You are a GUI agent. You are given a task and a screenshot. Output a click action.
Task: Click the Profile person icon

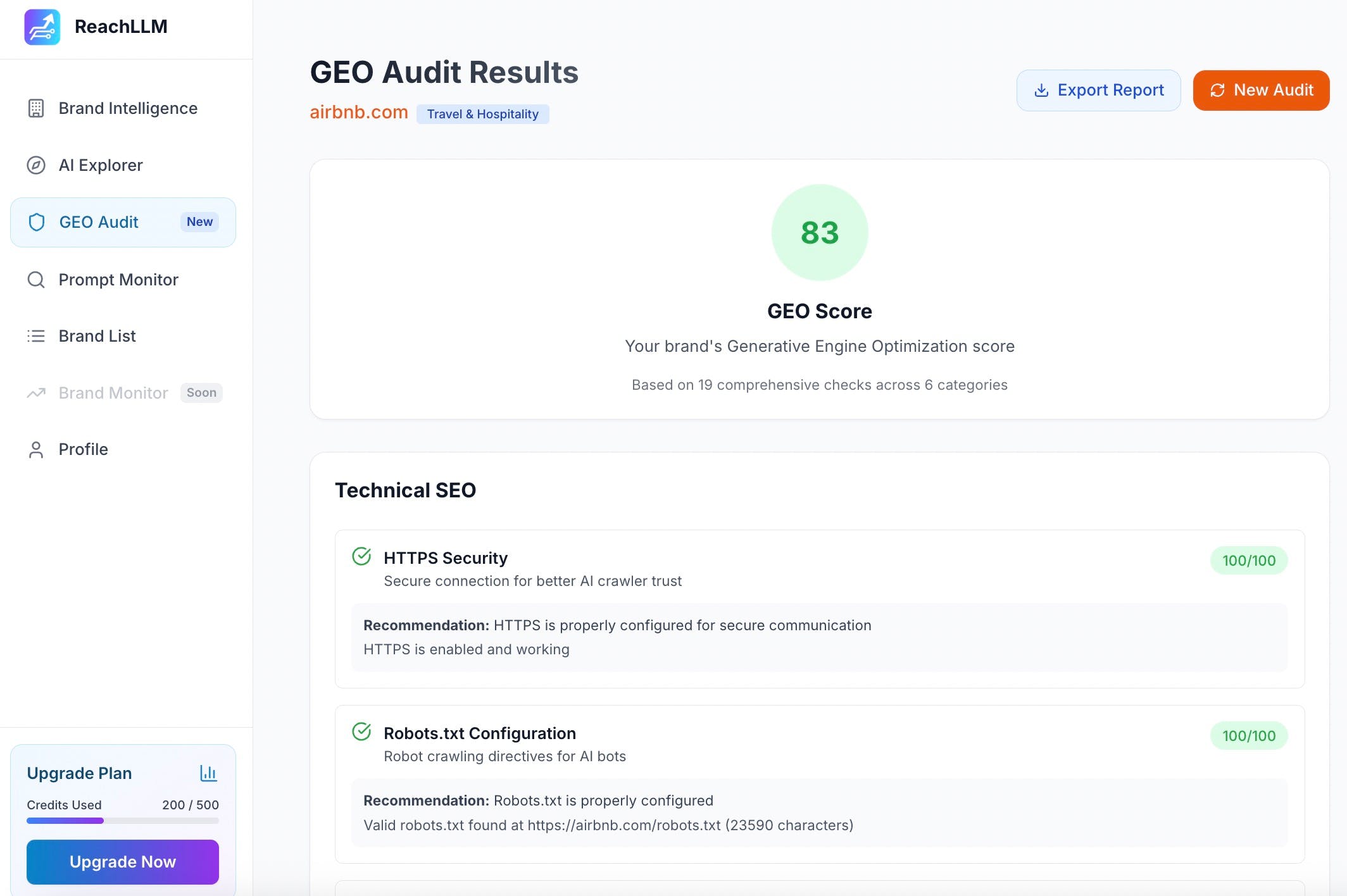point(36,449)
